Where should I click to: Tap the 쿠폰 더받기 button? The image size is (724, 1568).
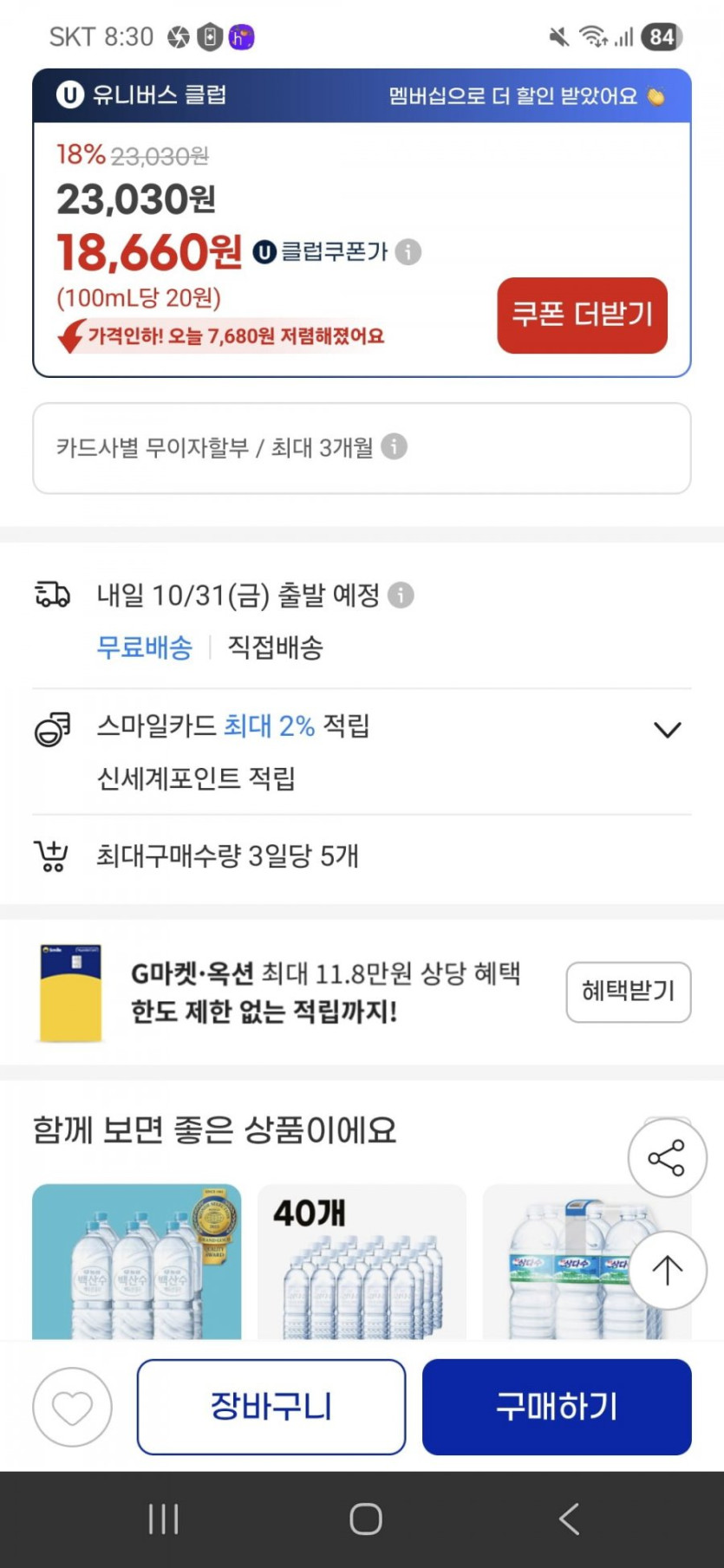[582, 315]
